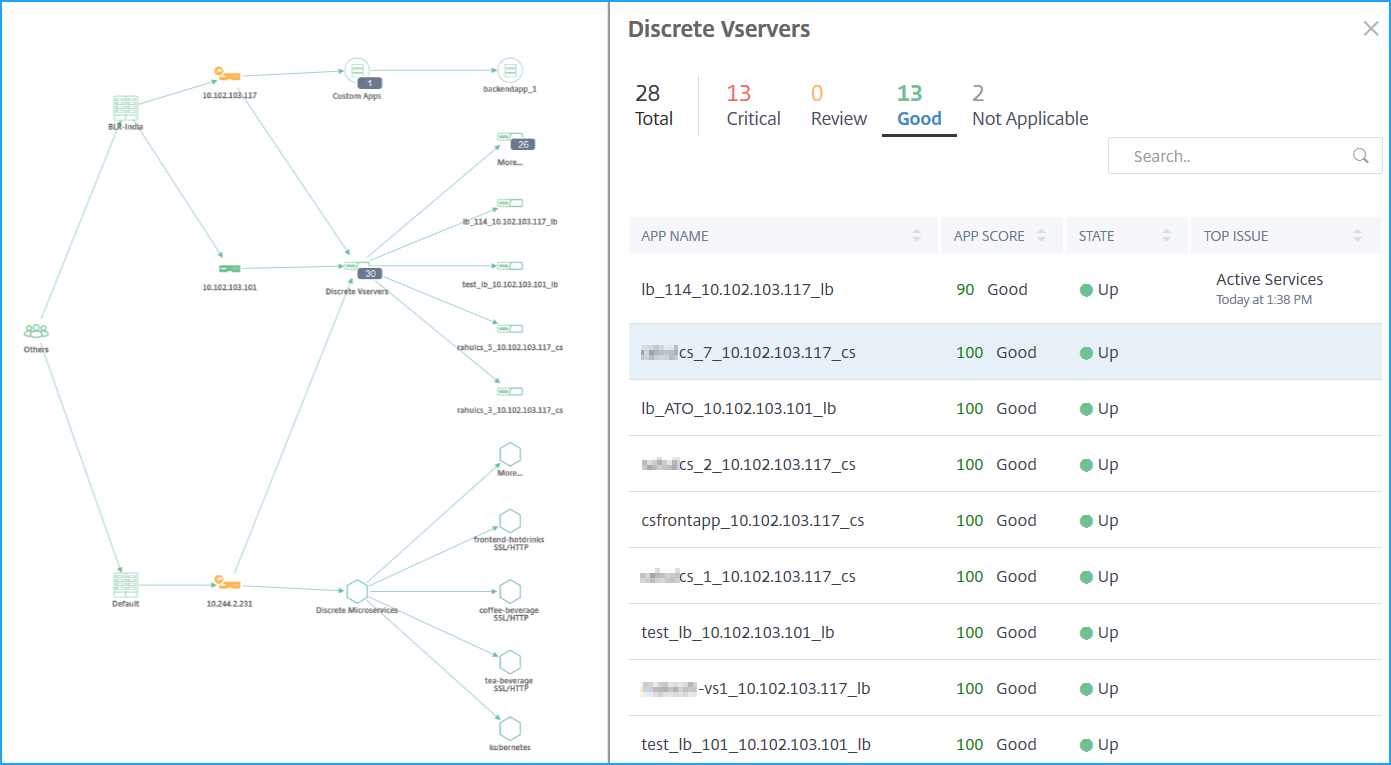Sort table by APP NAME column

click(917, 236)
